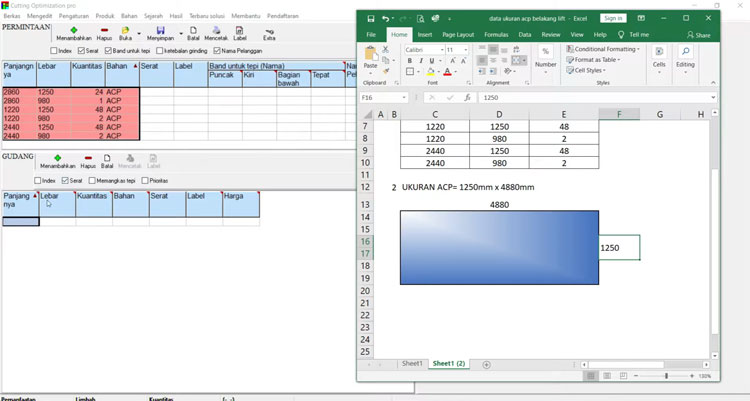Uncheck Nama Pelanggan checkbox
The image size is (750, 401).
[217, 50]
